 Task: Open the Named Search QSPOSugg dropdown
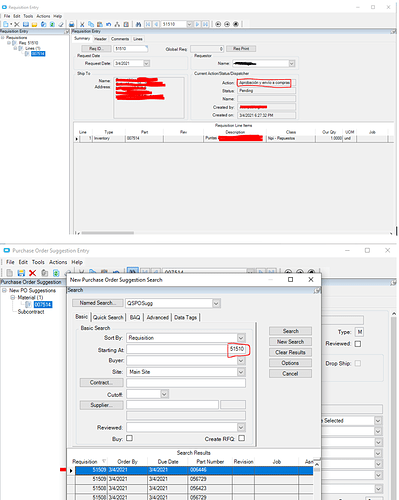216,303
